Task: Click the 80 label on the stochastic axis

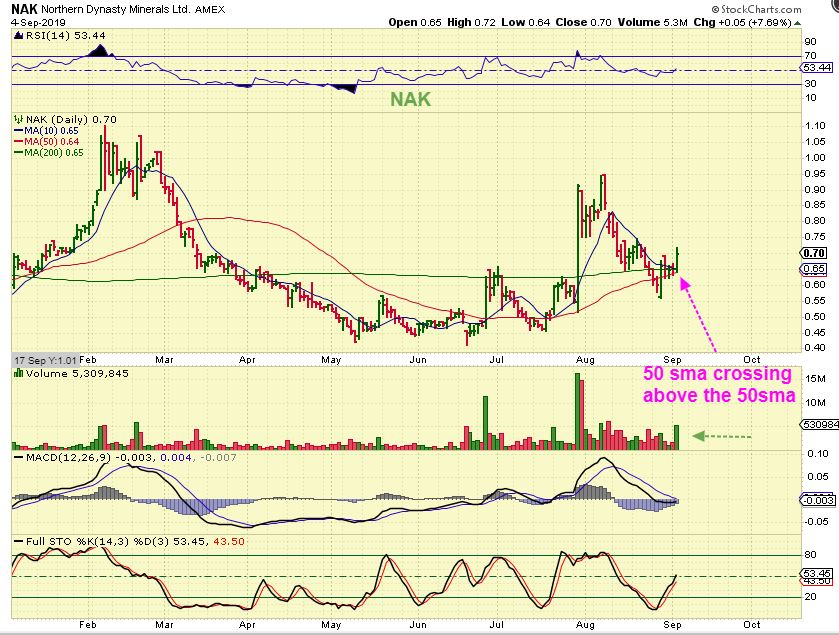Action: coord(810,555)
